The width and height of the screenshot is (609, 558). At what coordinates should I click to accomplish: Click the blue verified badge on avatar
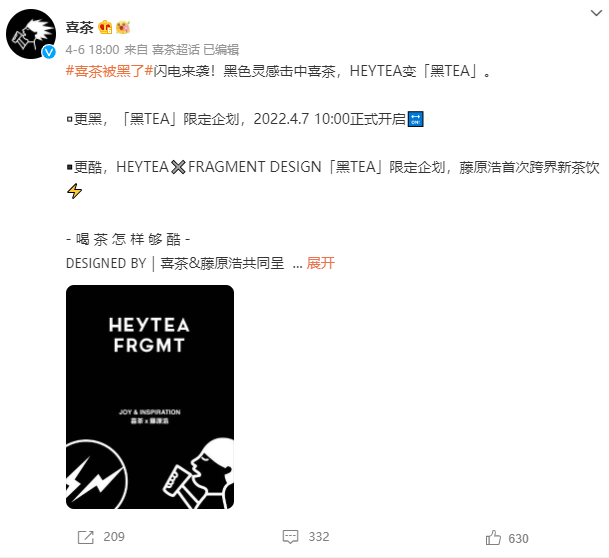coord(49,52)
